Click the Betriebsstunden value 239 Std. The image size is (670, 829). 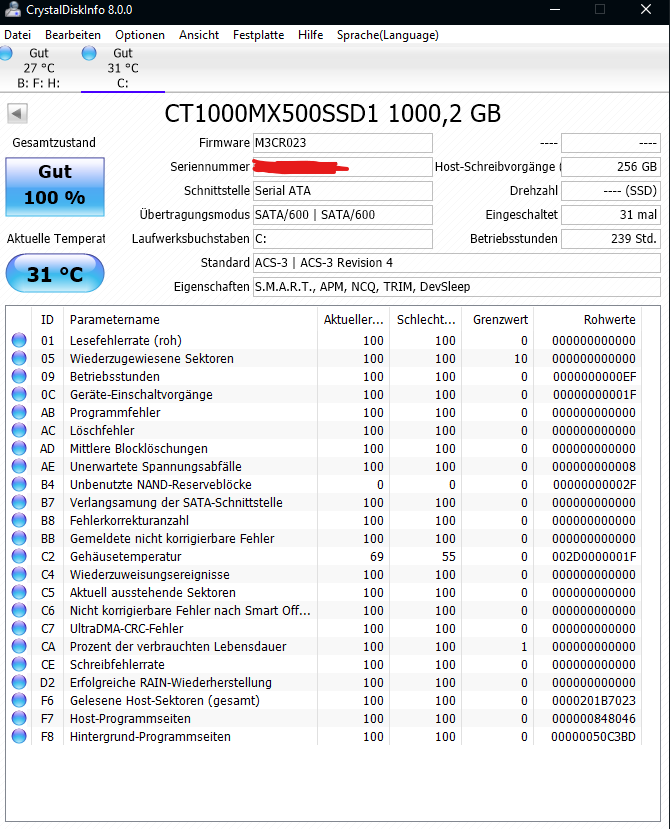pyautogui.click(x=611, y=239)
